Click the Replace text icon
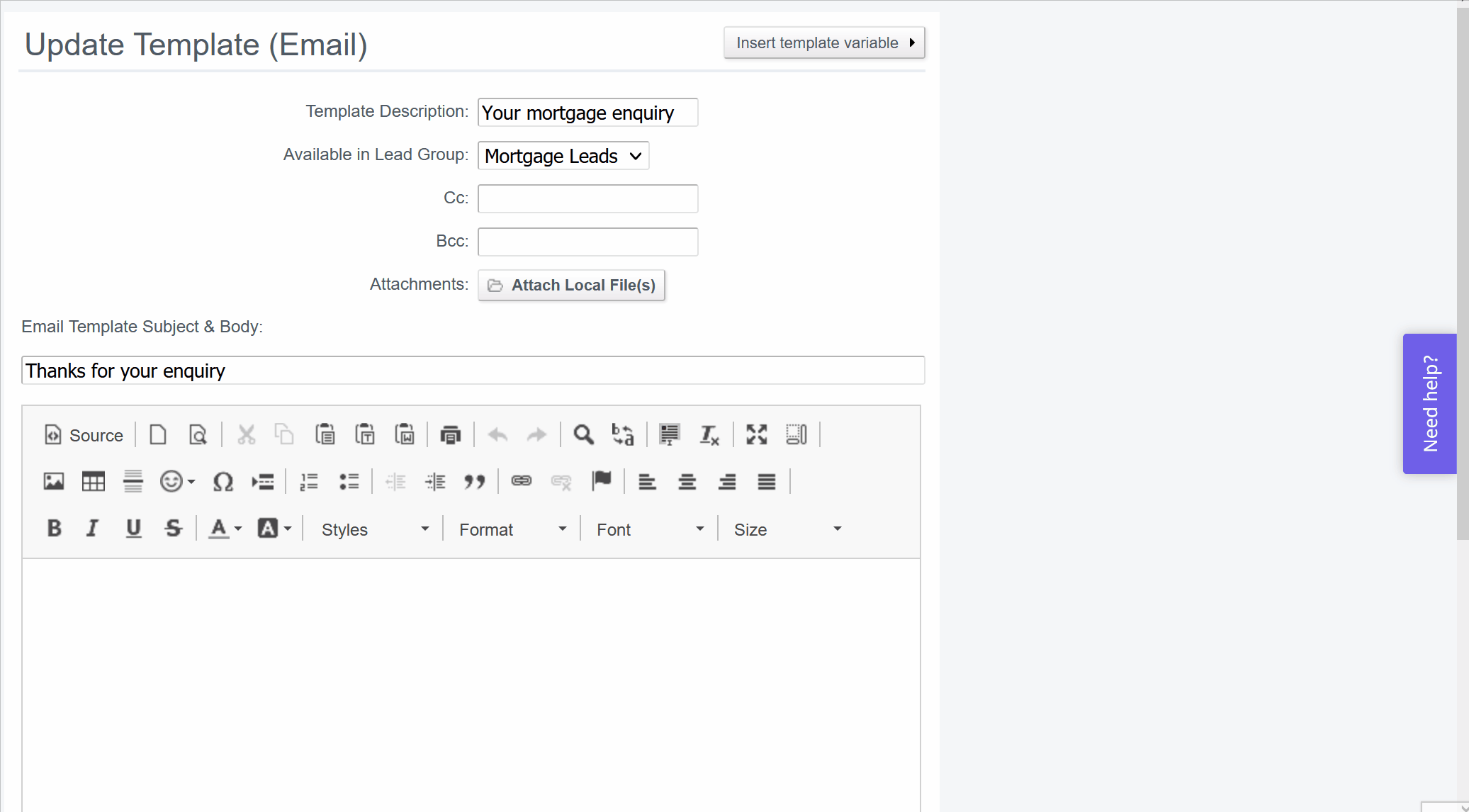The height and width of the screenshot is (812, 1469). [623, 434]
